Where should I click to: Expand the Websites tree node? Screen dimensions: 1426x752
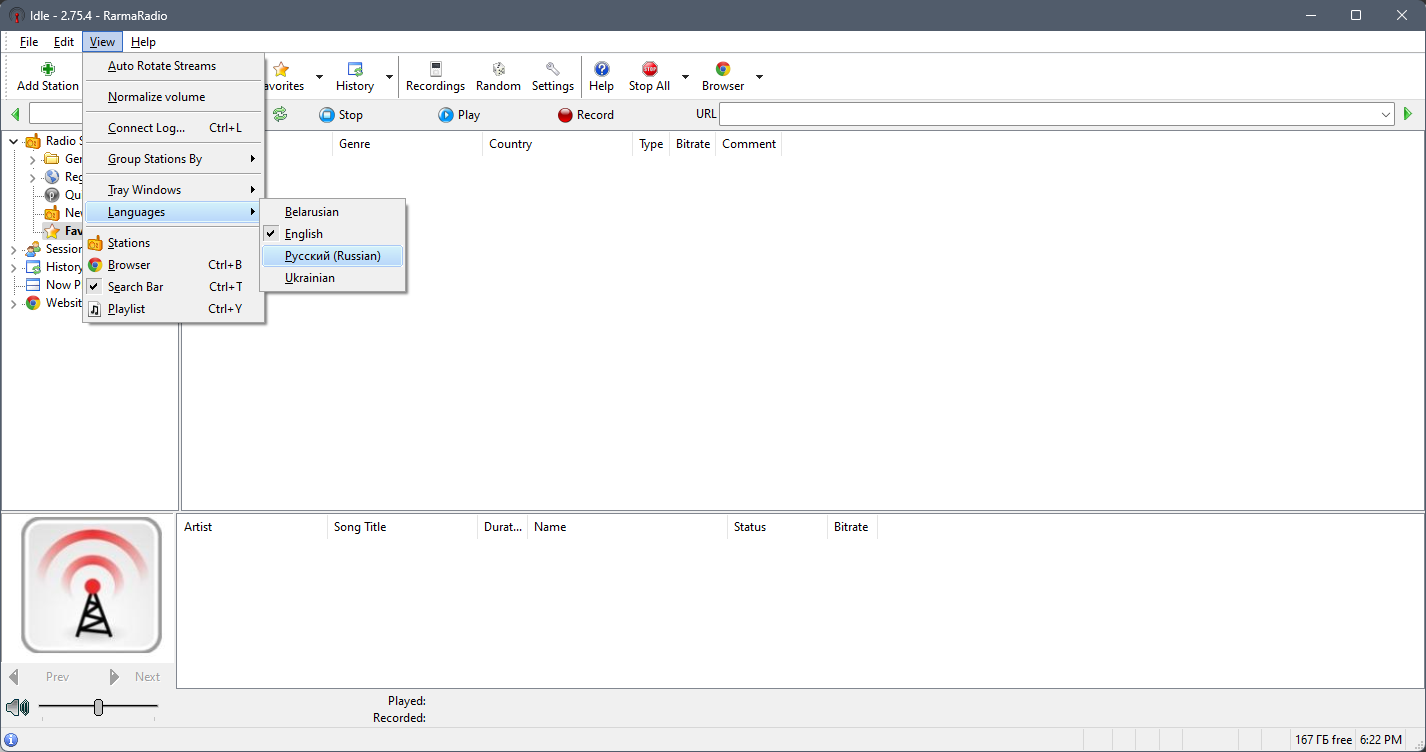pyautogui.click(x=13, y=303)
